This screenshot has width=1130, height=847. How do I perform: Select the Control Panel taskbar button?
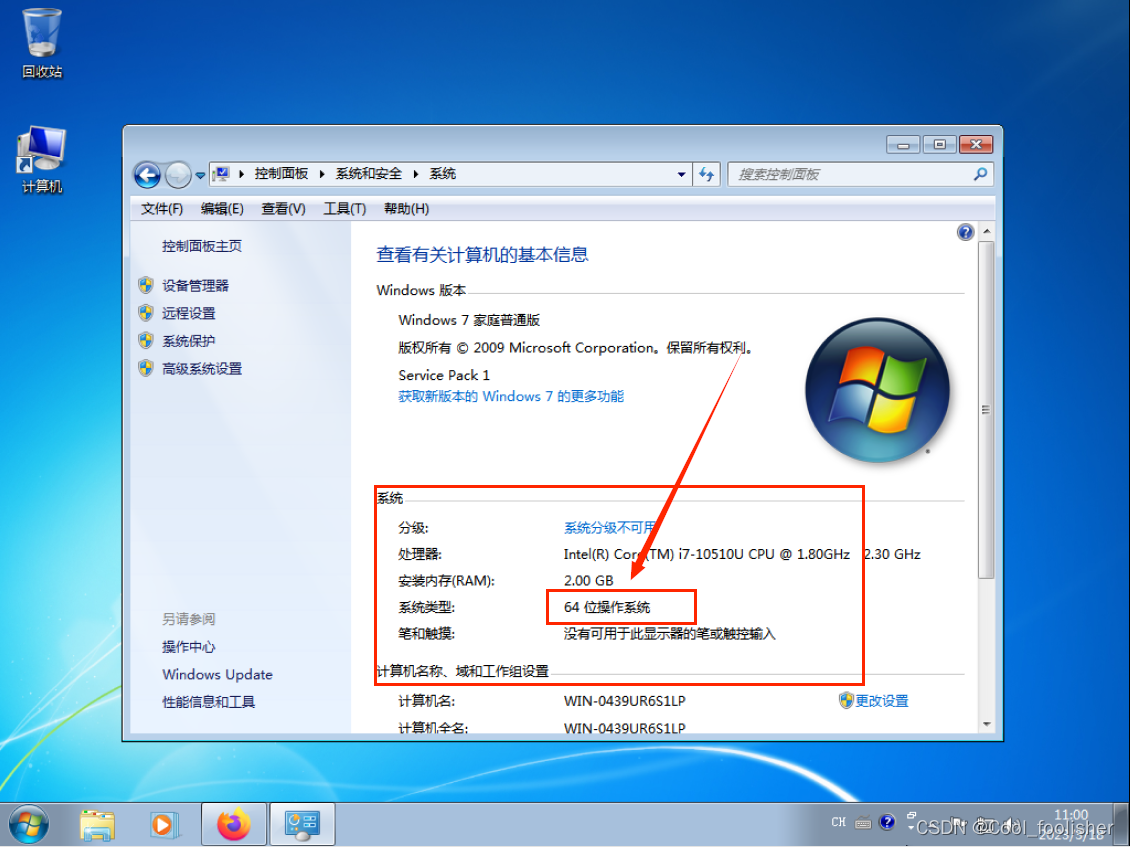pos(302,825)
